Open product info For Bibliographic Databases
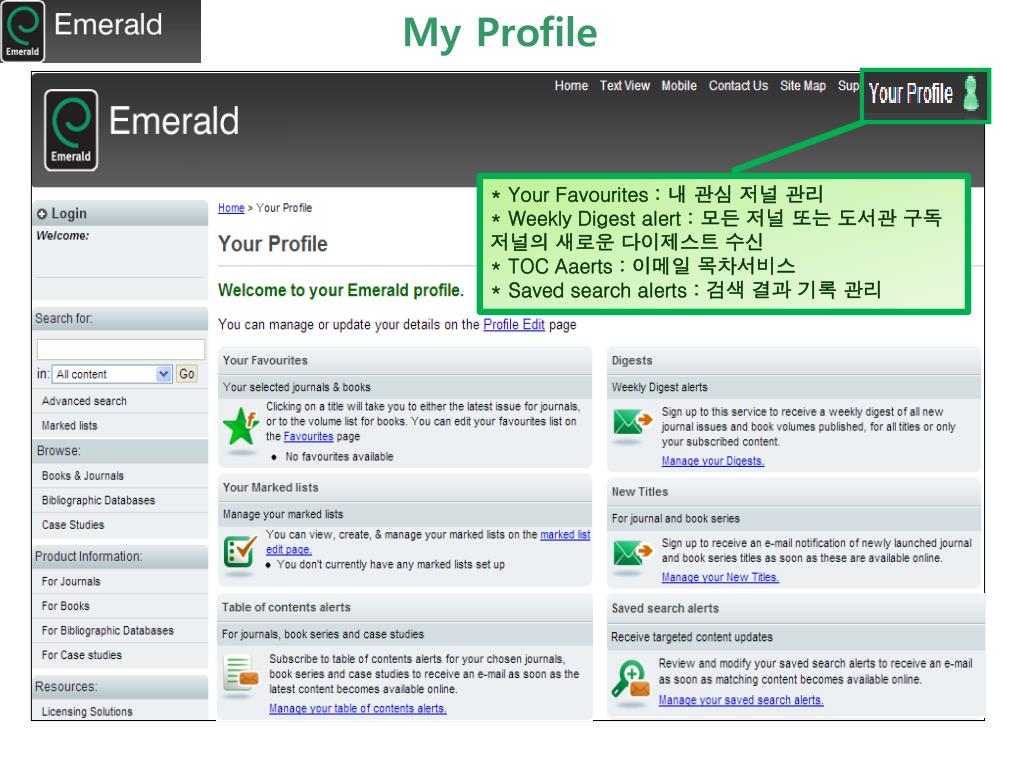Image resolution: width=1024 pixels, height=768 pixels. pos(107,631)
